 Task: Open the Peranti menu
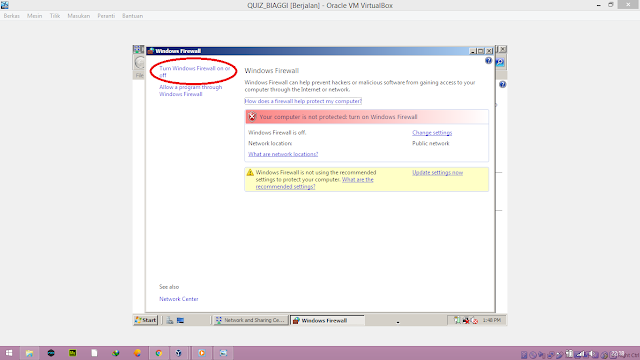coord(106,16)
